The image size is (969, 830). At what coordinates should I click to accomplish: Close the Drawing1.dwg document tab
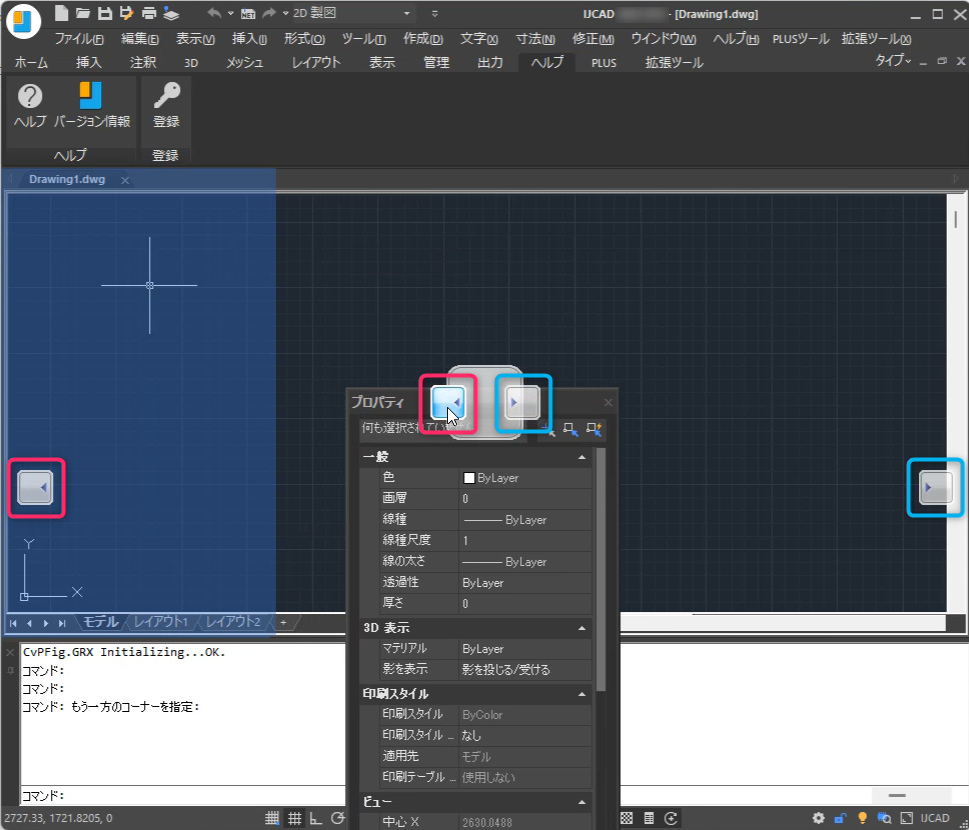pos(125,180)
